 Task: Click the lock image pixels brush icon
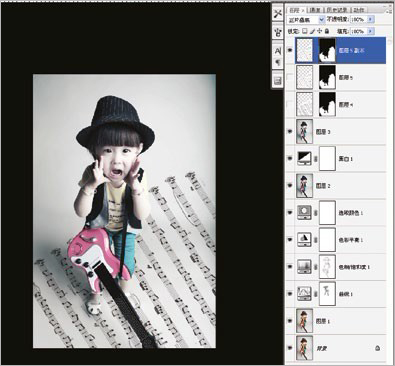pyautogui.click(x=312, y=31)
